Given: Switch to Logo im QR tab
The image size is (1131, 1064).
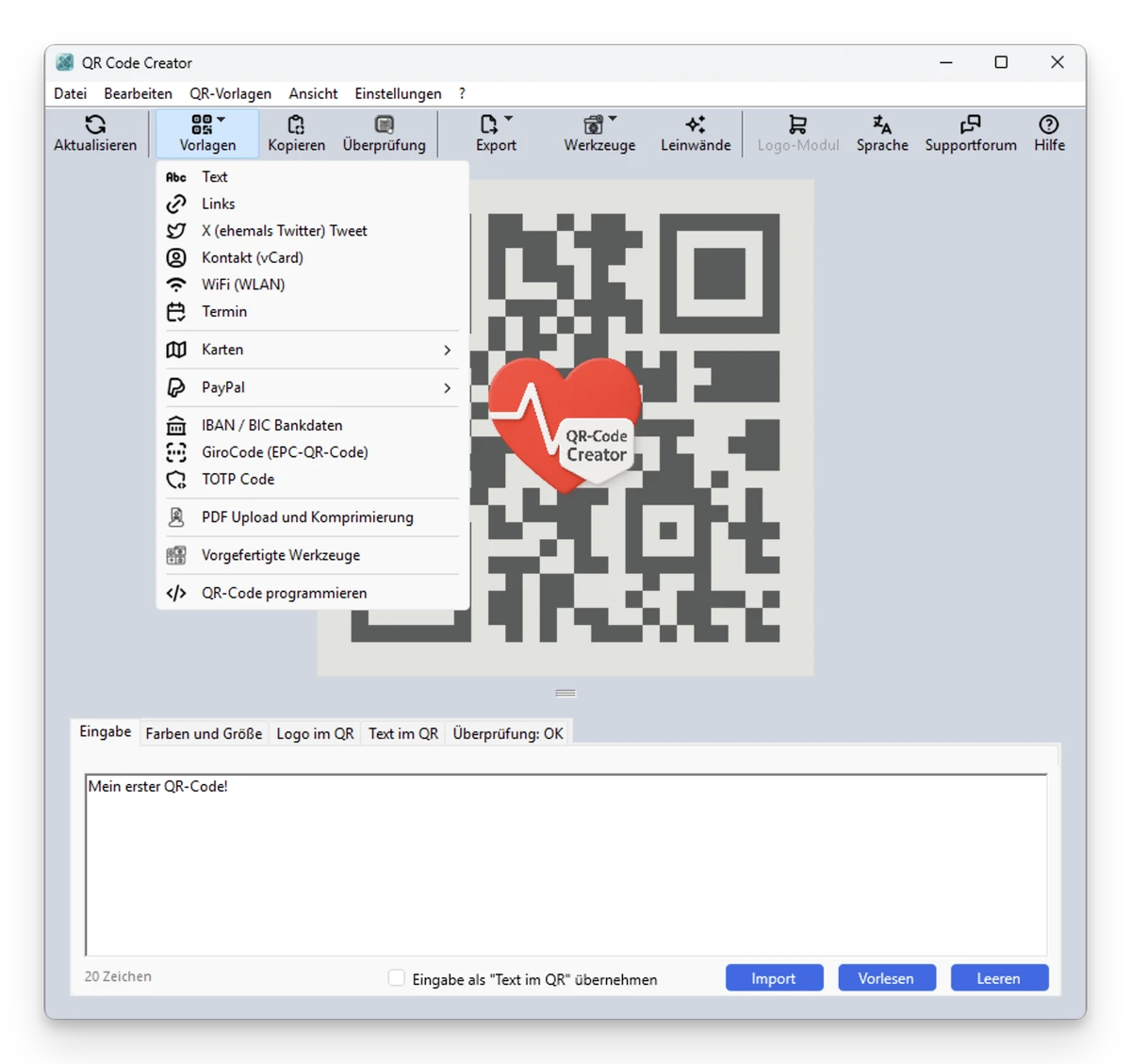Looking at the screenshot, I should (315, 733).
